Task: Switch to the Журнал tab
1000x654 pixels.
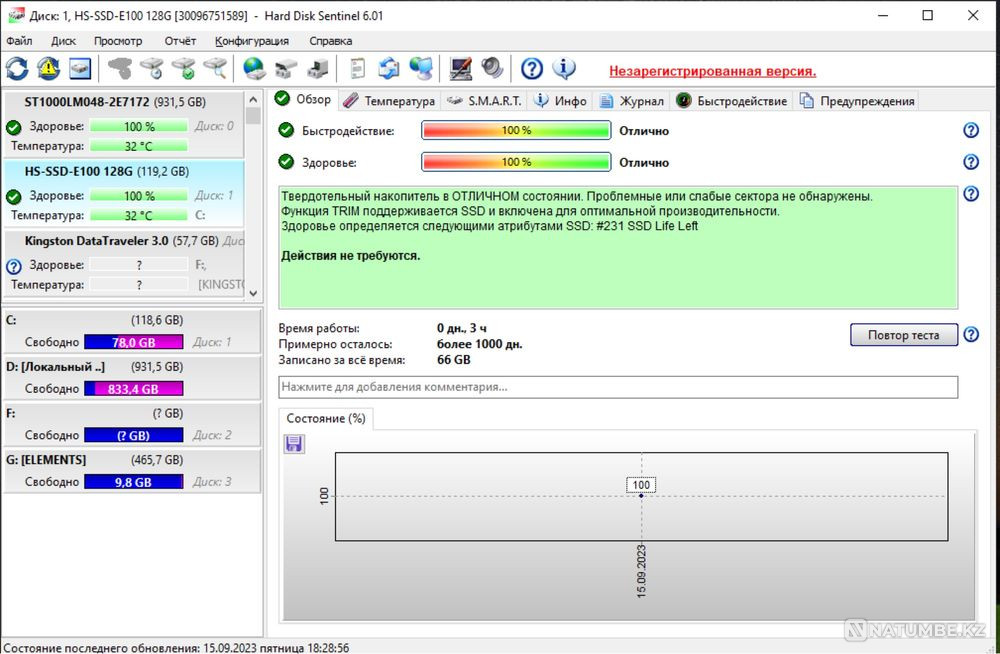Action: tap(632, 101)
